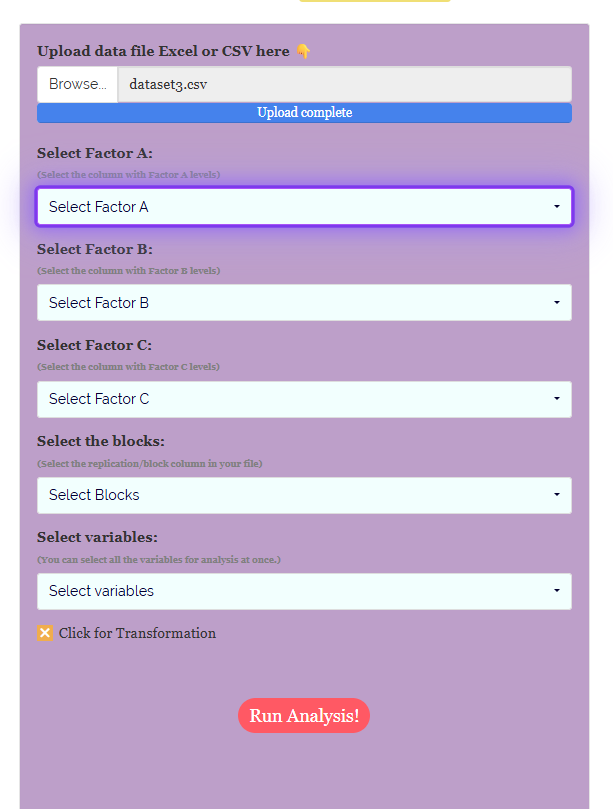Open the Select Factor B dropdown
Viewport: 613px width, 809px height.
tap(304, 303)
